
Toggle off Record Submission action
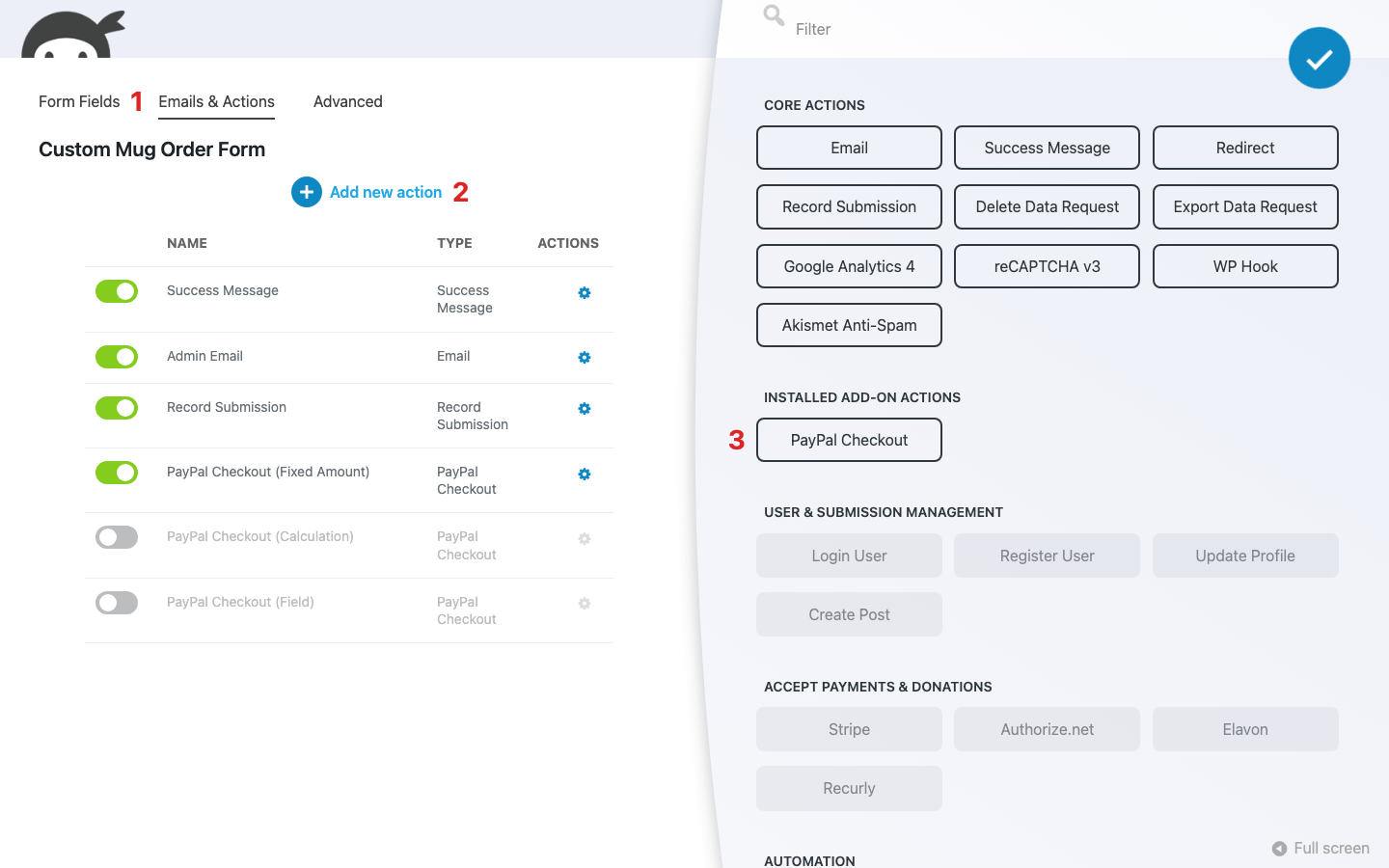point(117,408)
